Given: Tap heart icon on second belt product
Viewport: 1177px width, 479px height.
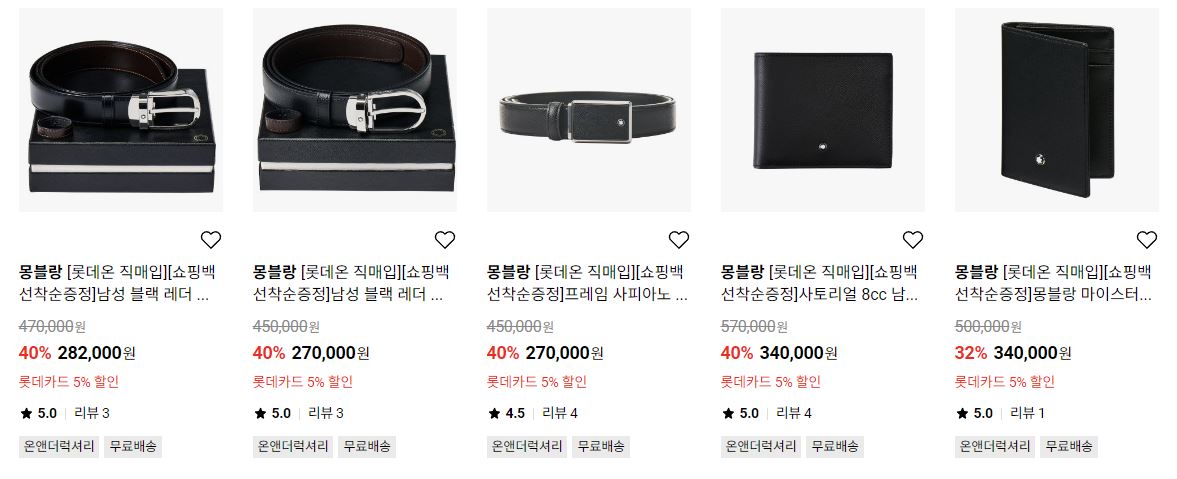Looking at the screenshot, I should [x=445, y=240].
